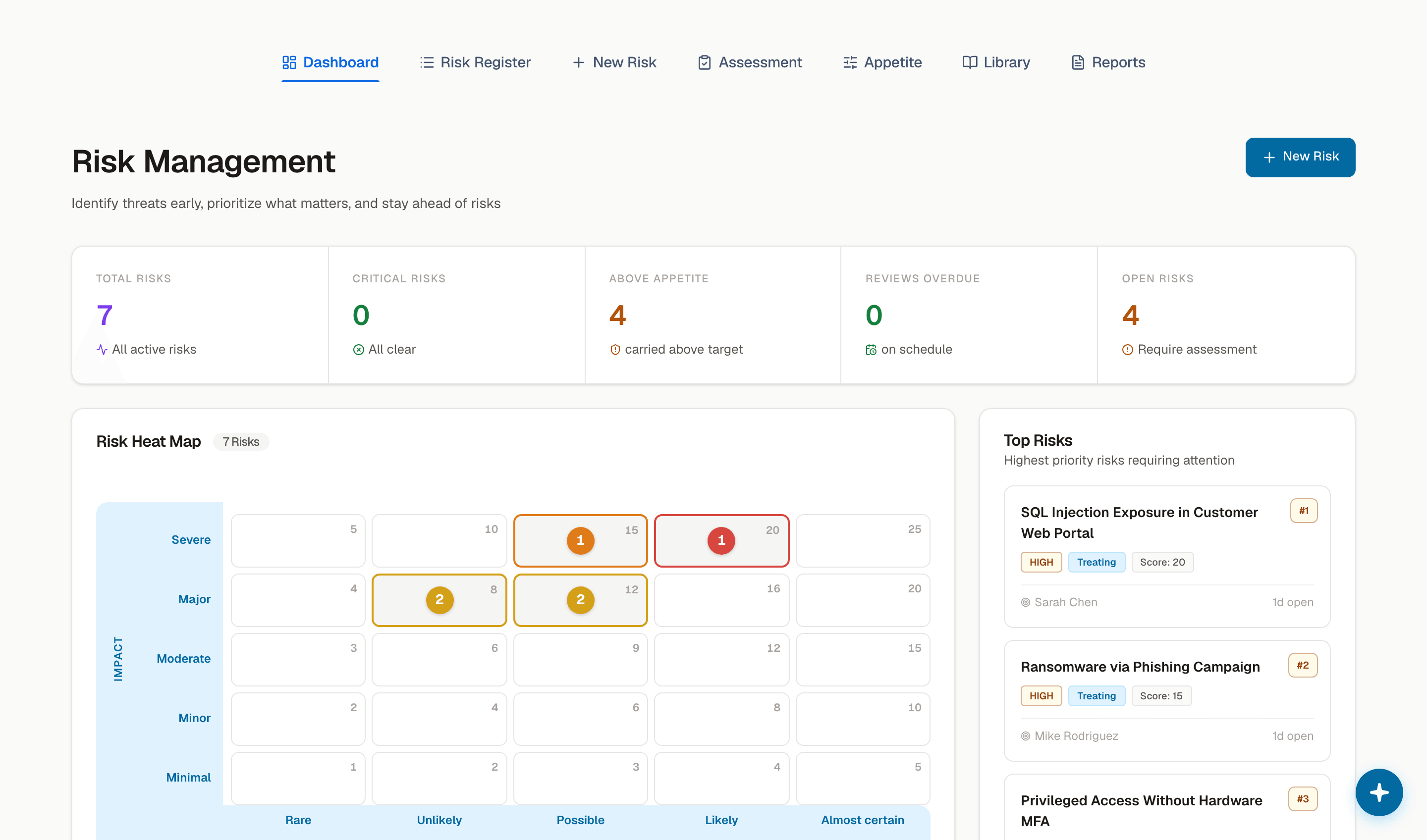Click the Possible likelihood column label
Image resolution: width=1427 pixels, height=840 pixels.
580,820
